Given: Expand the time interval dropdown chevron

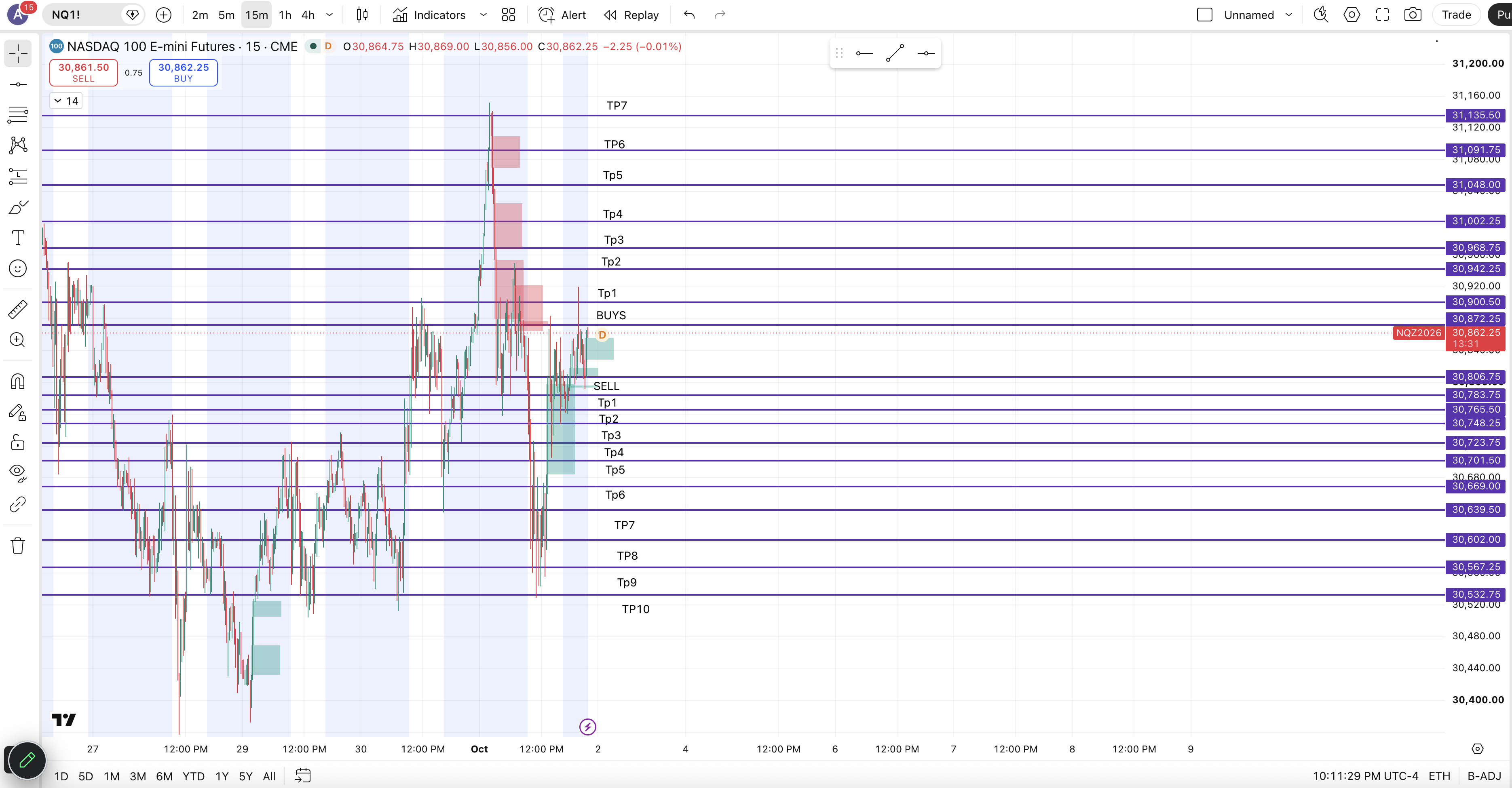Looking at the screenshot, I should 329,15.
